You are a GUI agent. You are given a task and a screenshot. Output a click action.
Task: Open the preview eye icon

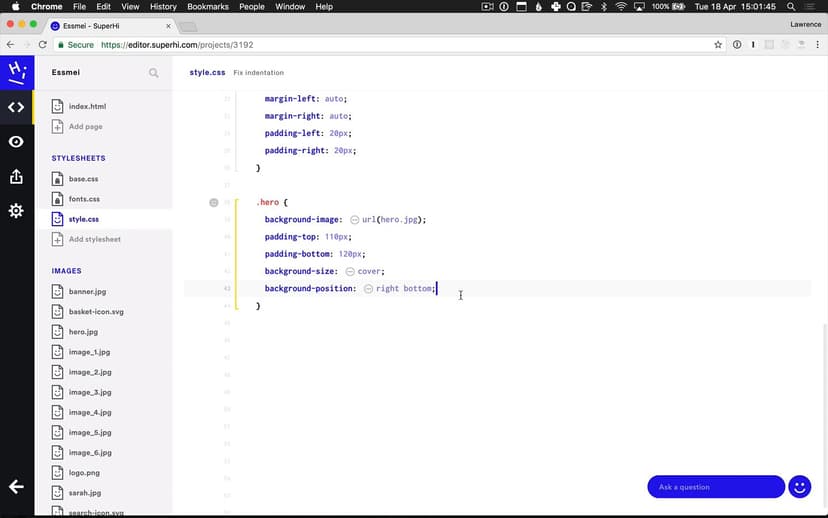(16, 142)
